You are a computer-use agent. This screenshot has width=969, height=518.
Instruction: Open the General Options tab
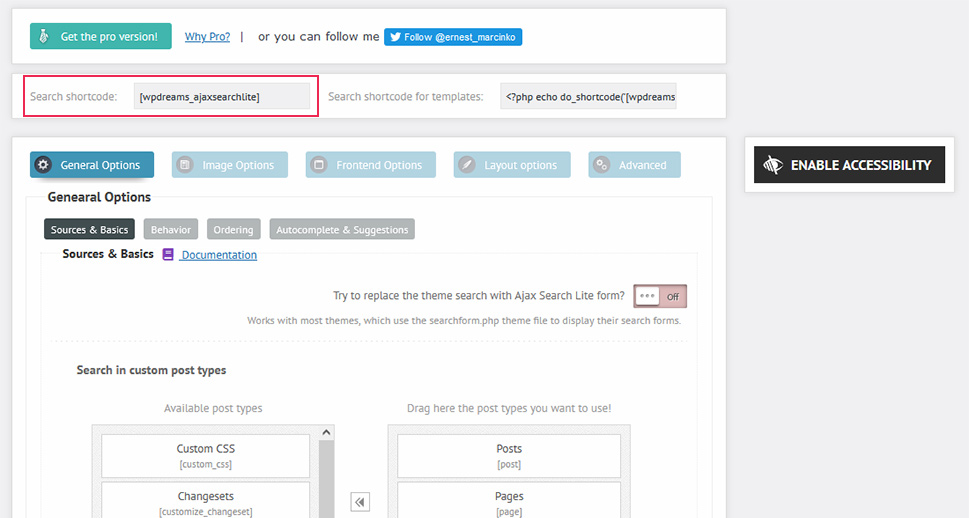[x=92, y=165]
